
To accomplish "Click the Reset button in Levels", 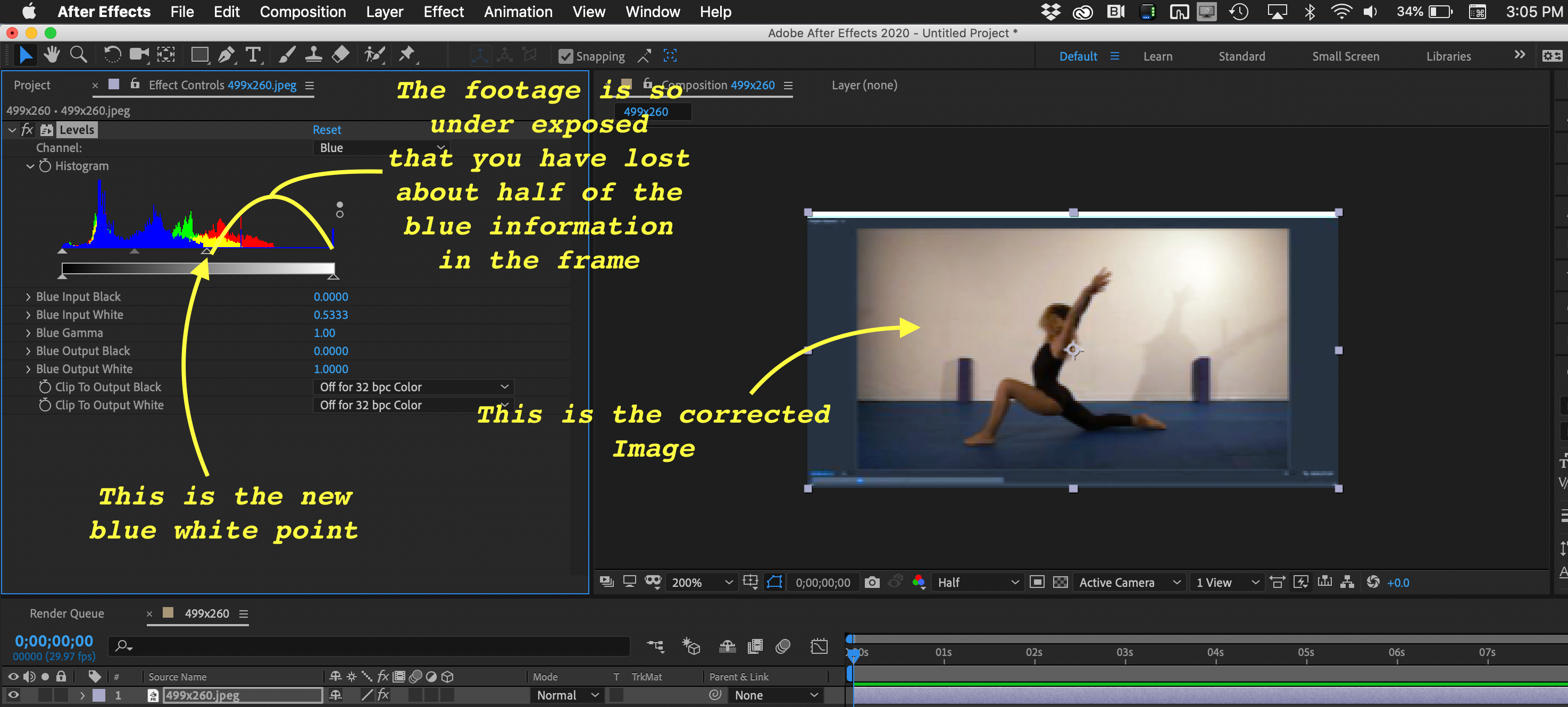I will tap(326, 129).
